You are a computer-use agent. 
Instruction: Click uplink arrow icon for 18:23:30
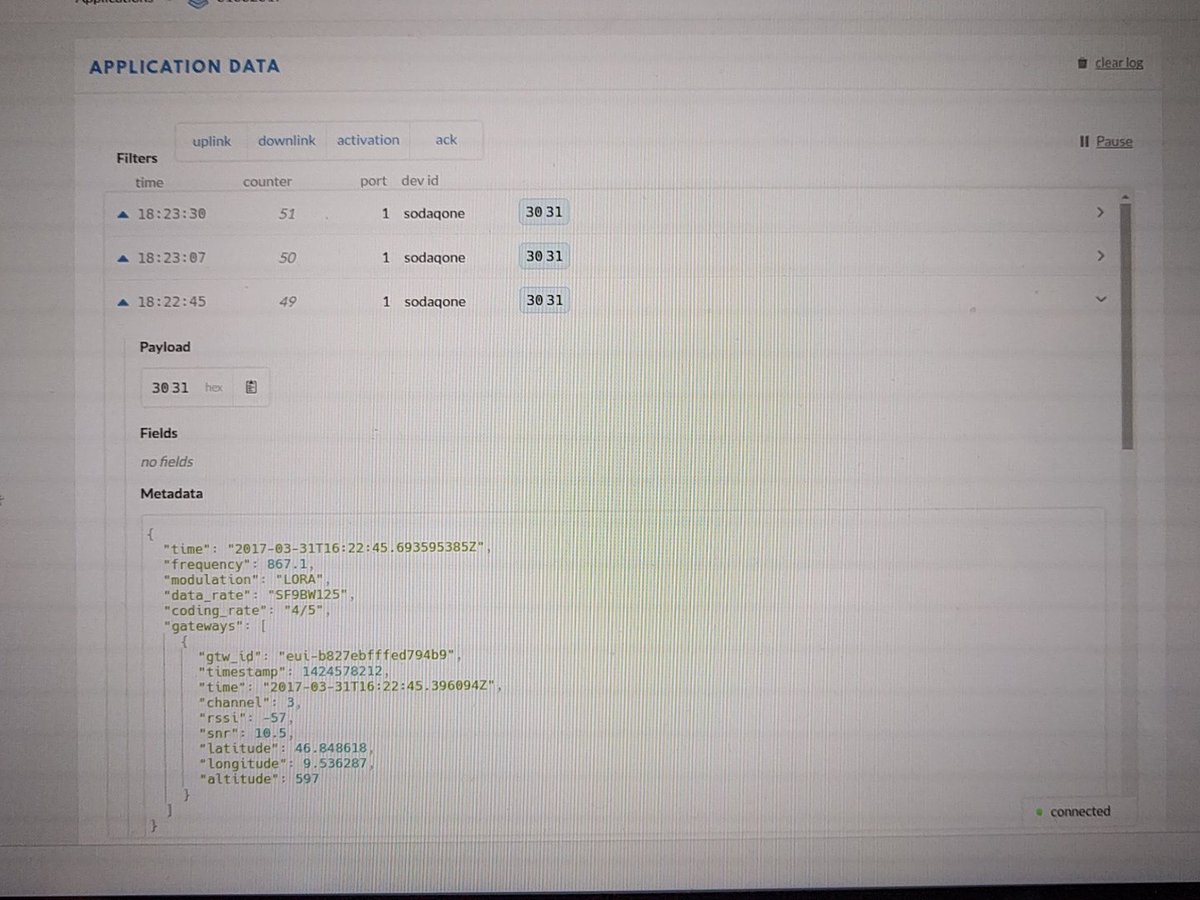(x=123, y=214)
